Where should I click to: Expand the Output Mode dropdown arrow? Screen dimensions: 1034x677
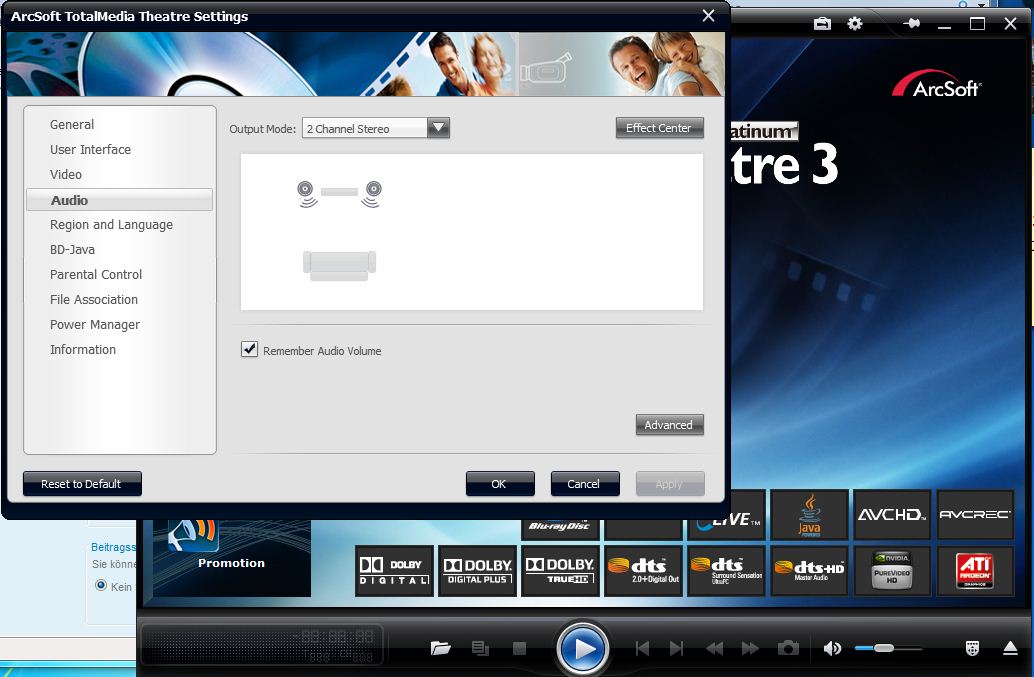[x=438, y=128]
